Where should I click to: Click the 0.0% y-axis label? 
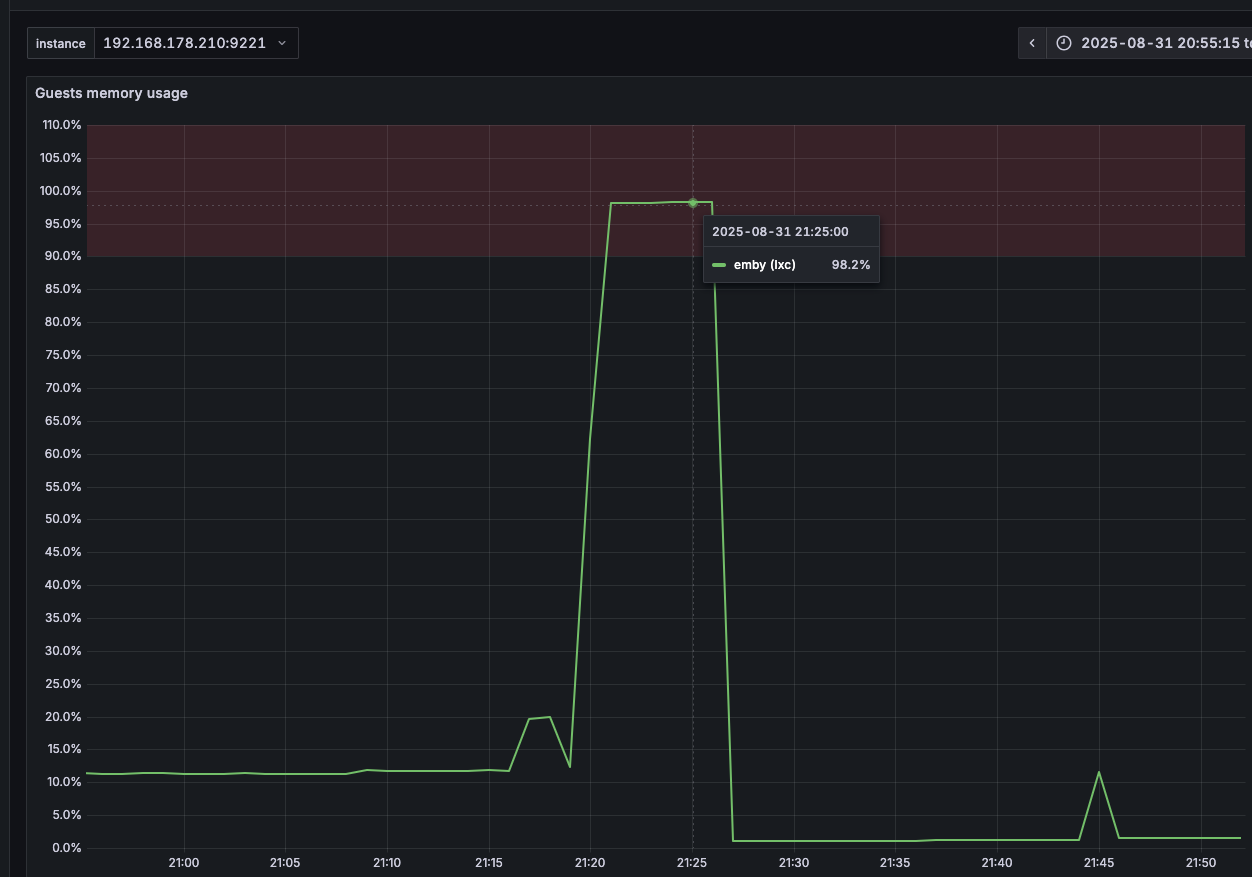coord(65,847)
